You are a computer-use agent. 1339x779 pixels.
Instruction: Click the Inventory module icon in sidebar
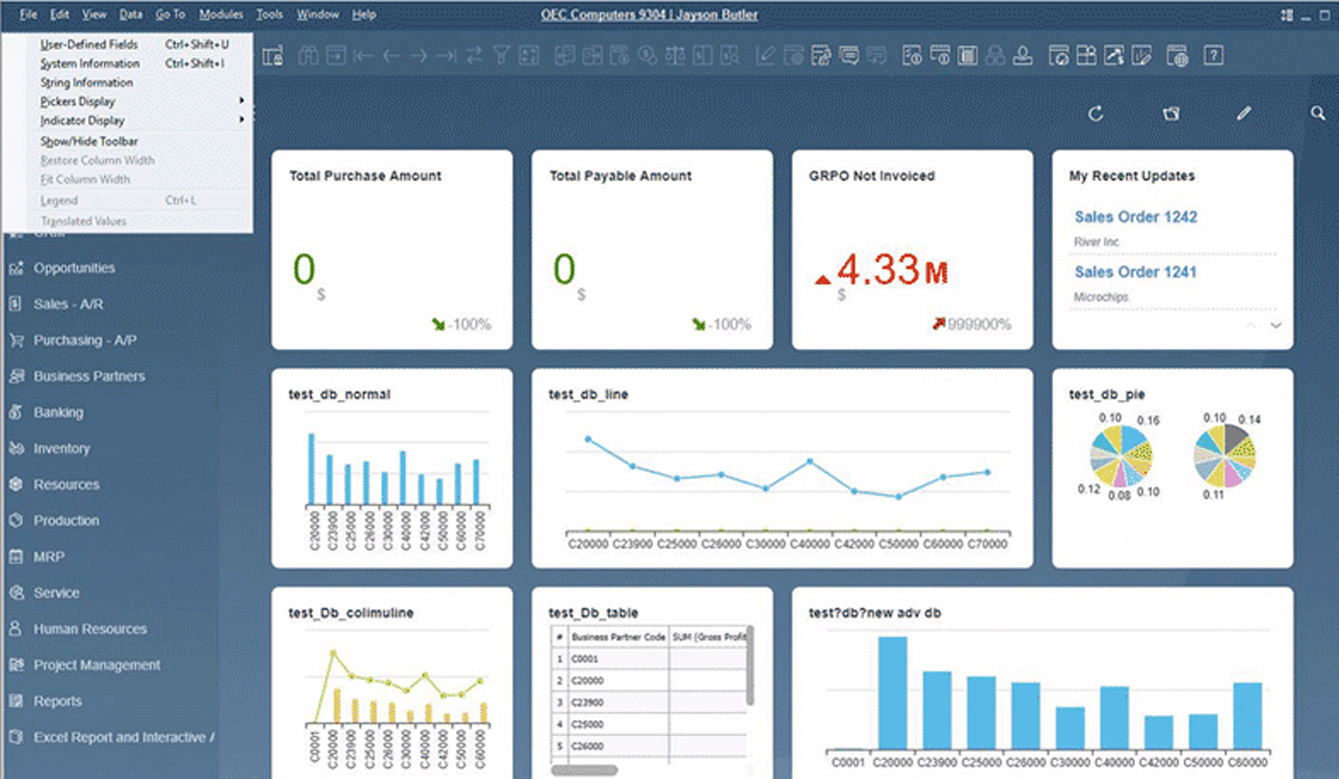coord(16,449)
